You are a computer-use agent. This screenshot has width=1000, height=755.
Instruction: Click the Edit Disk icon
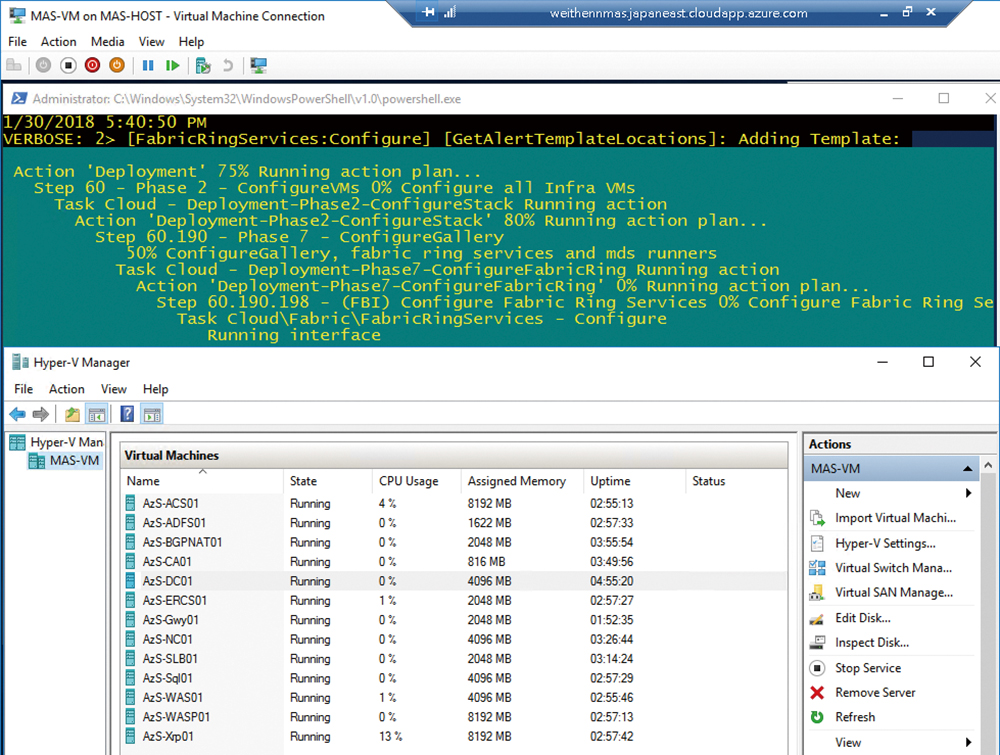click(817, 618)
